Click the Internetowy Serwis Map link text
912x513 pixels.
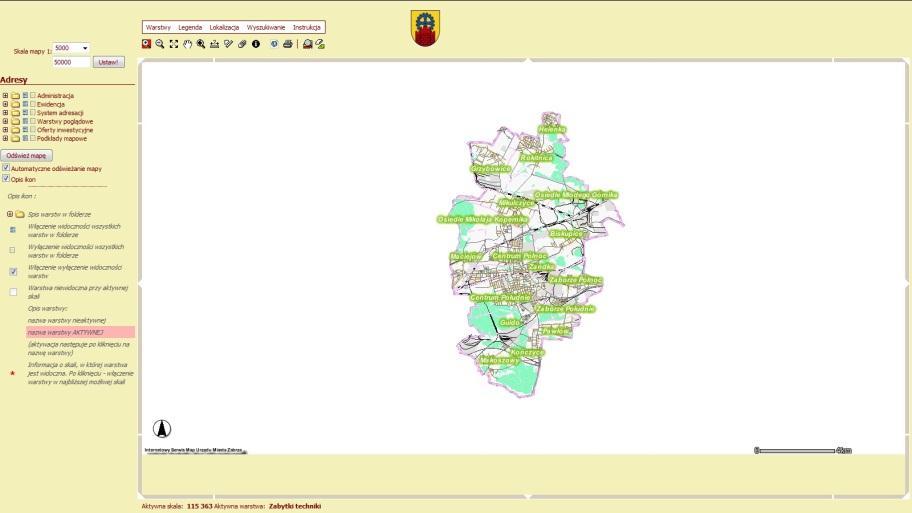(194, 450)
